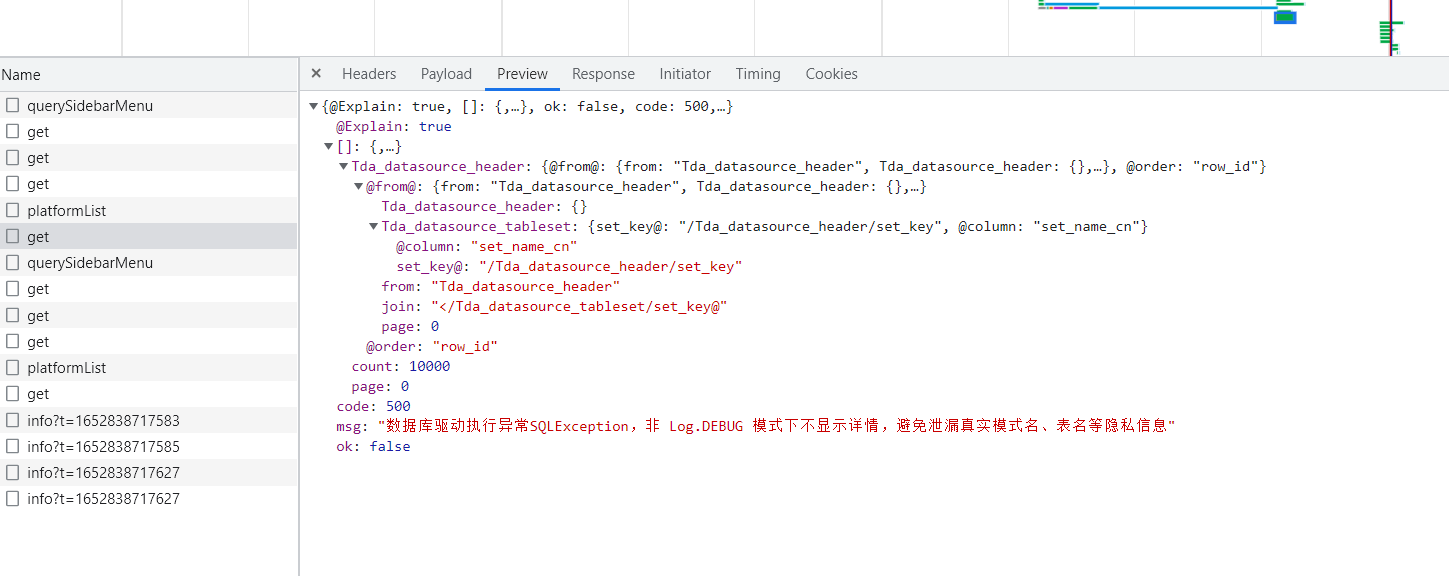
Task: Collapse the @from@ node
Action: 359,187
